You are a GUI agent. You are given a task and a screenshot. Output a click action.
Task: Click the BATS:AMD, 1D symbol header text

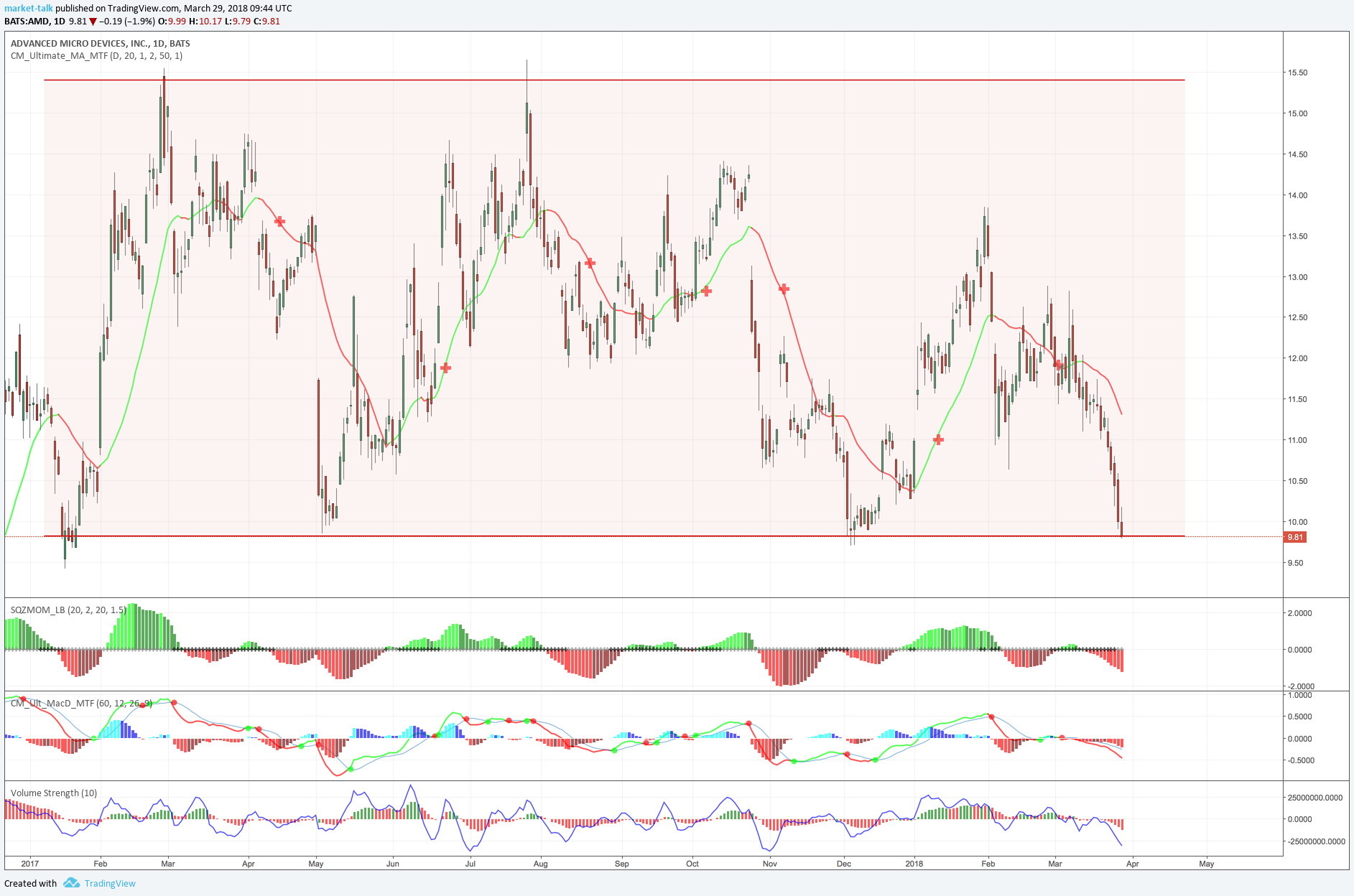[x=34, y=21]
